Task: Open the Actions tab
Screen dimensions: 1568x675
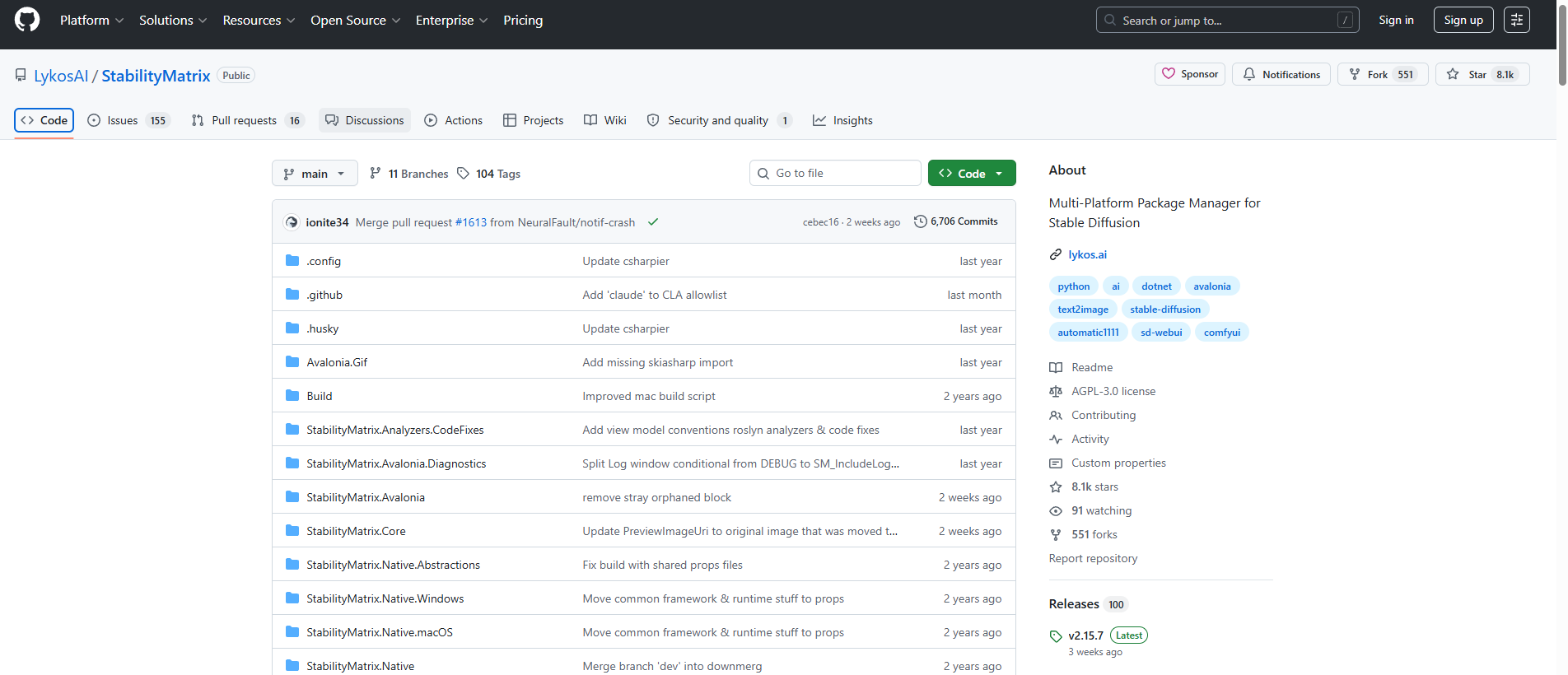Action: (x=454, y=120)
